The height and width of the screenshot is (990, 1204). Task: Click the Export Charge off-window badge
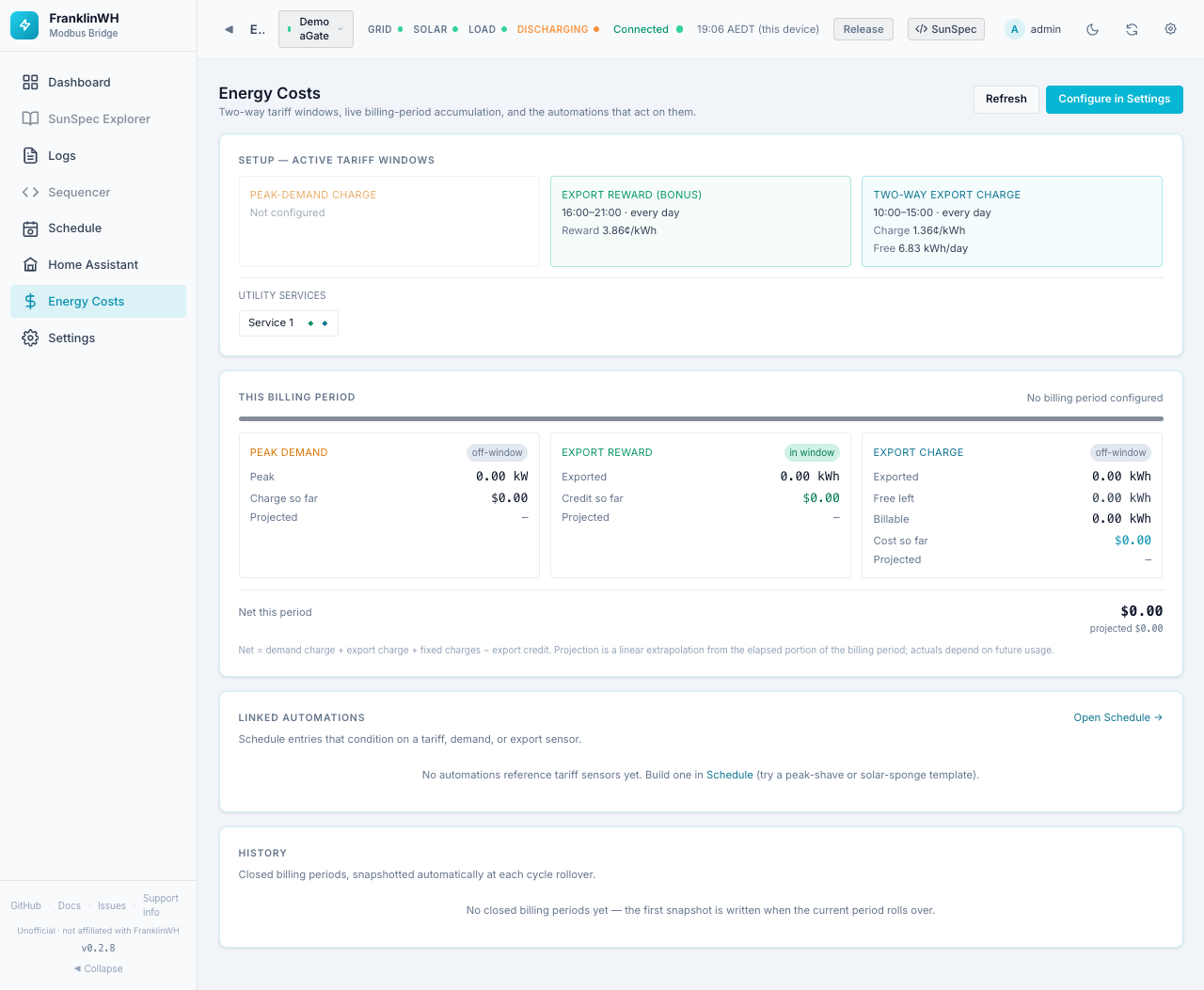pyautogui.click(x=1120, y=452)
